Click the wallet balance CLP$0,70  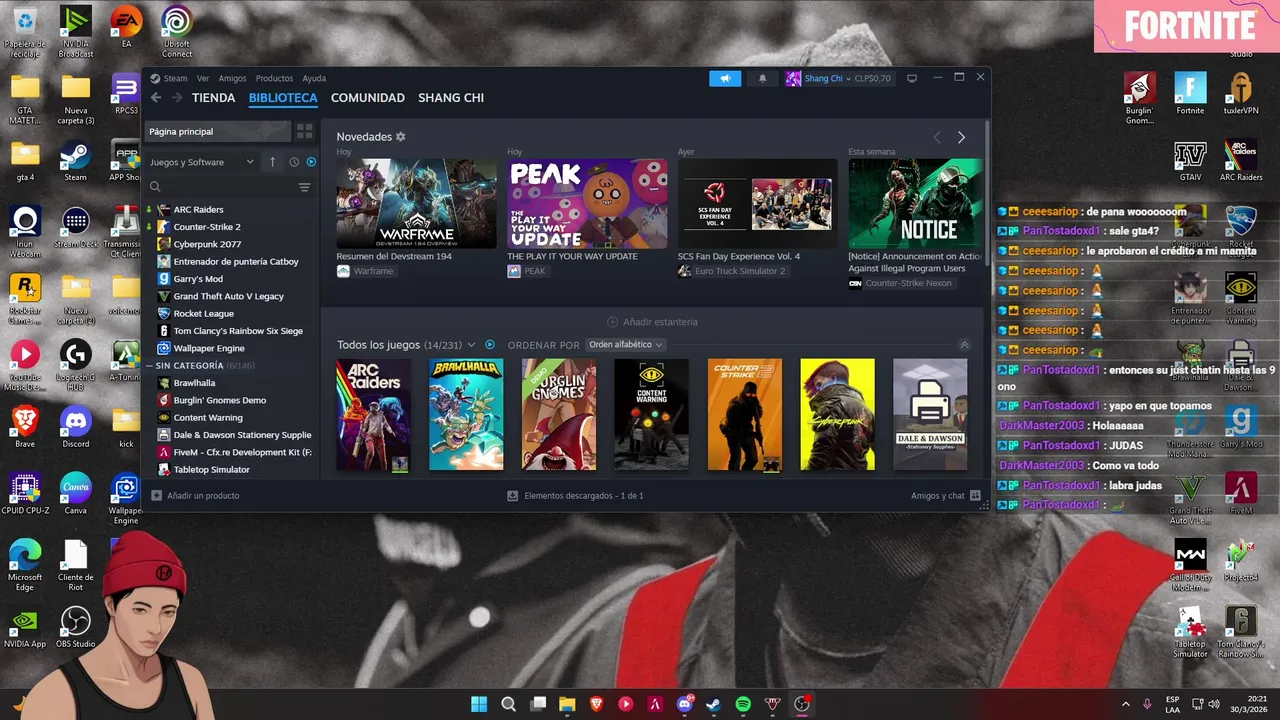point(872,78)
